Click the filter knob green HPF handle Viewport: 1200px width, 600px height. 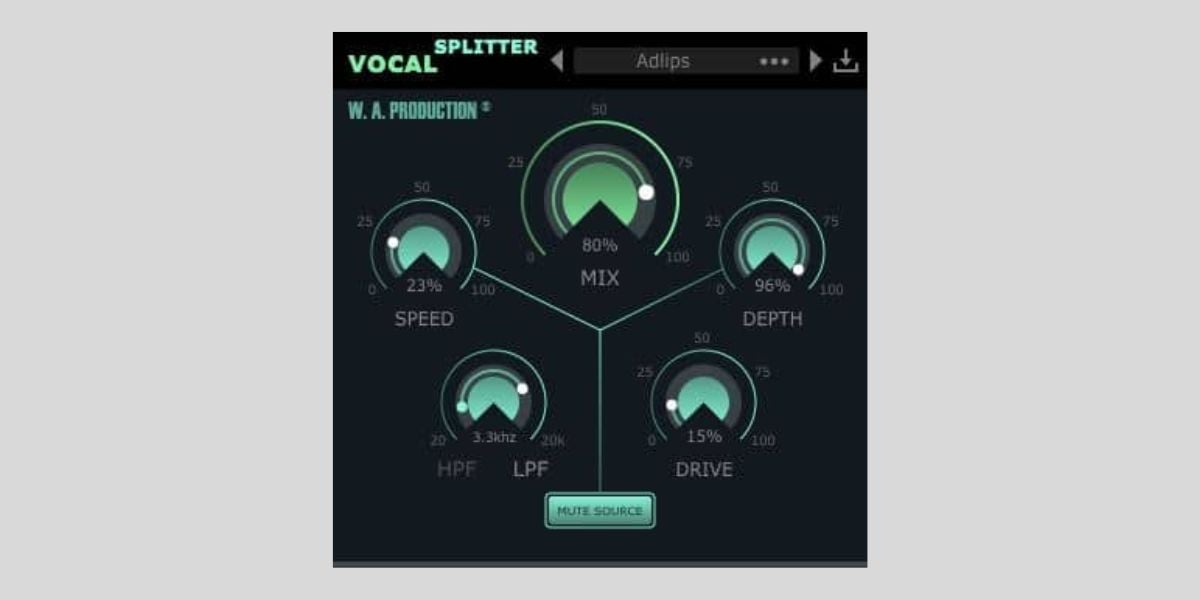462,407
